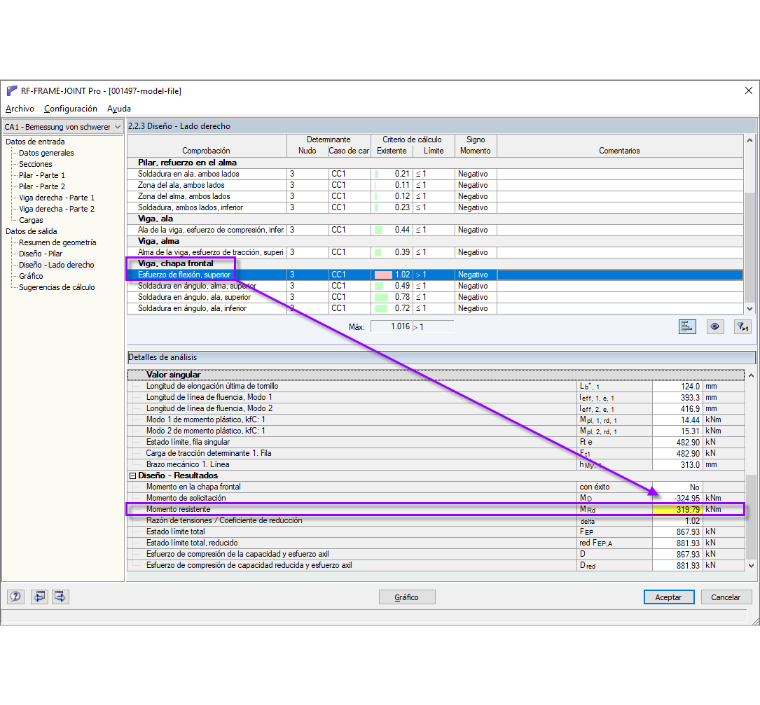Collapse the Diseño - Resultados section
This screenshot has height=705, width=760.
(132, 476)
